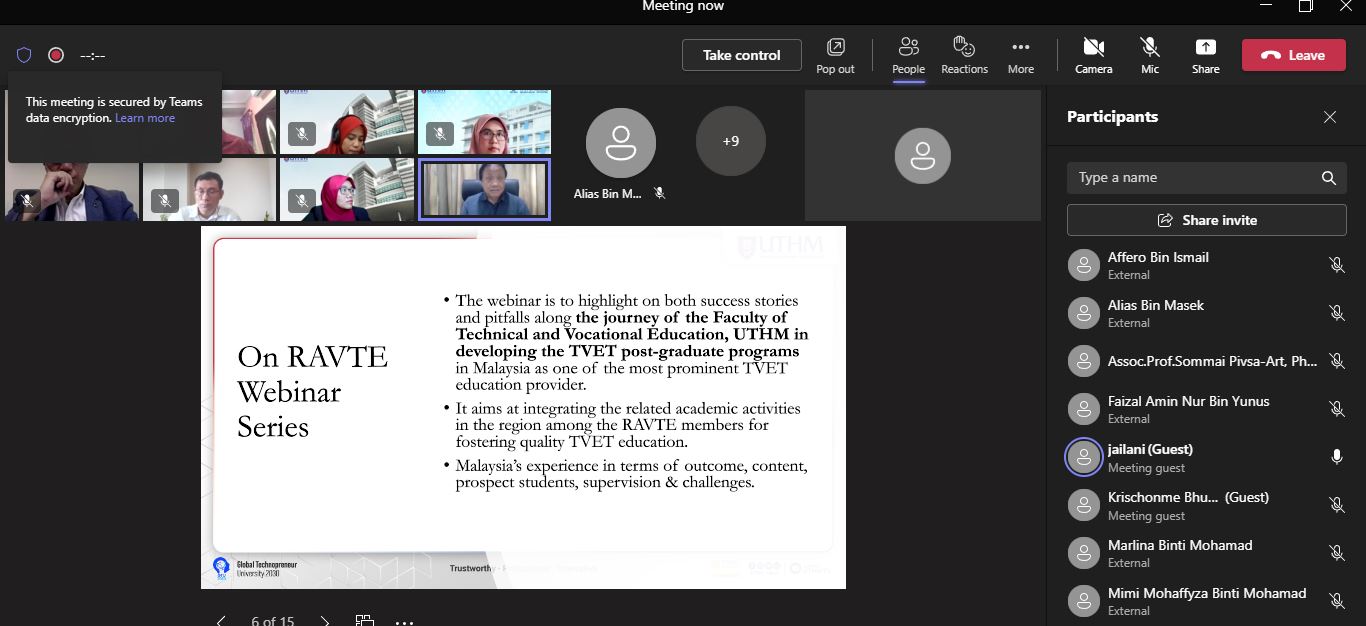Screen dimensions: 1366x626
Task: Click mic icon beside Marlina Binti Mohamad
Action: pyautogui.click(x=1336, y=553)
